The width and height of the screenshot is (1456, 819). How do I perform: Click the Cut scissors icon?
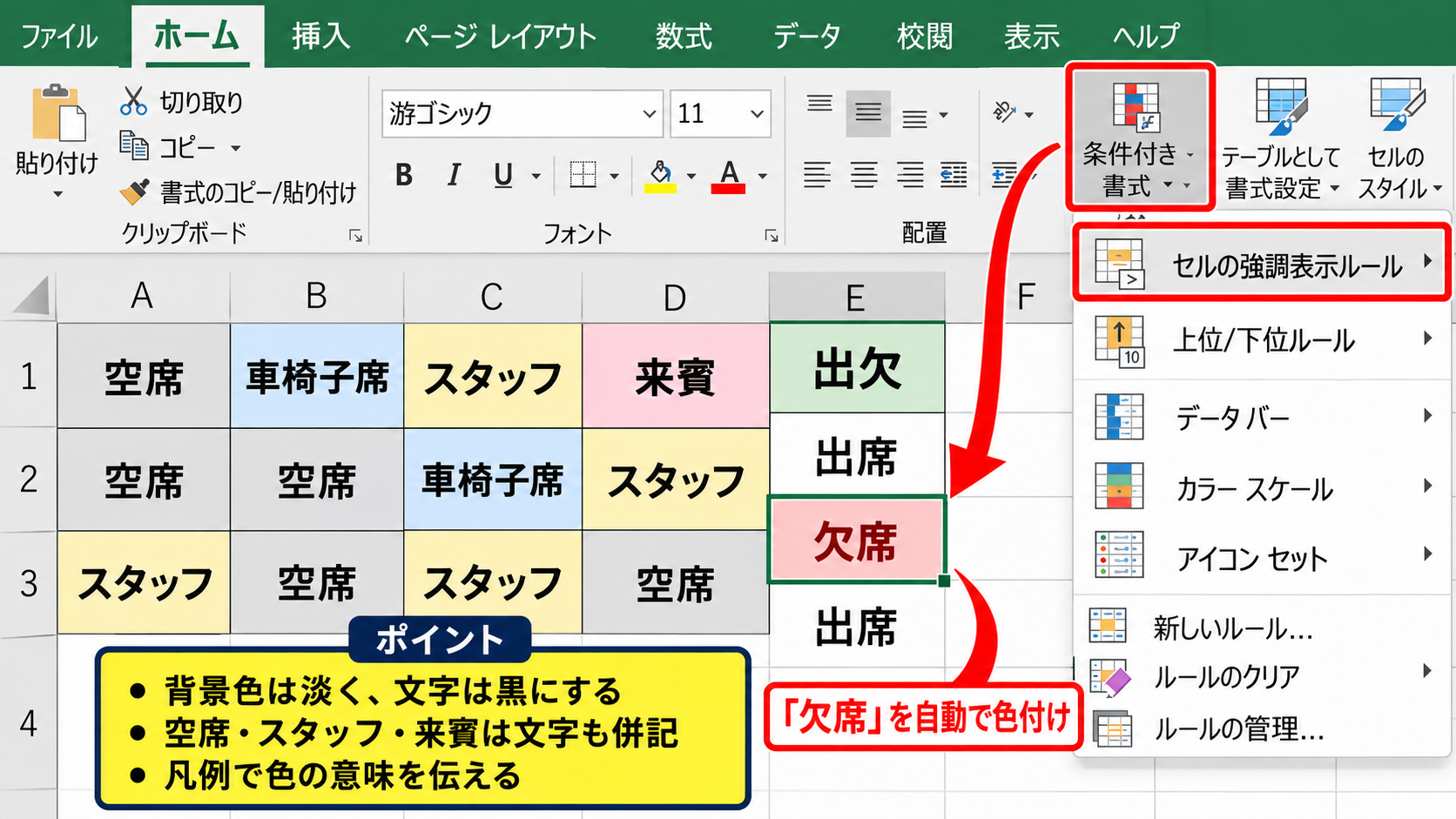[x=133, y=101]
